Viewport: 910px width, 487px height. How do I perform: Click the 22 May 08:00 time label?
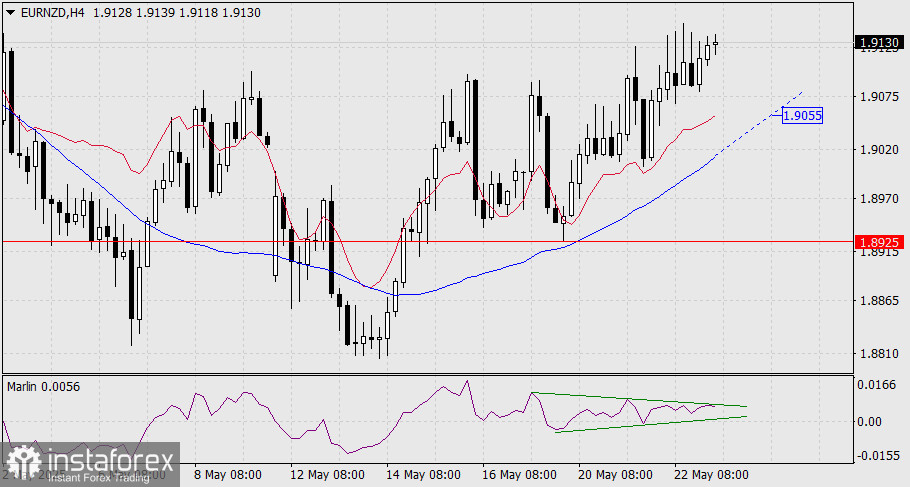point(711,475)
